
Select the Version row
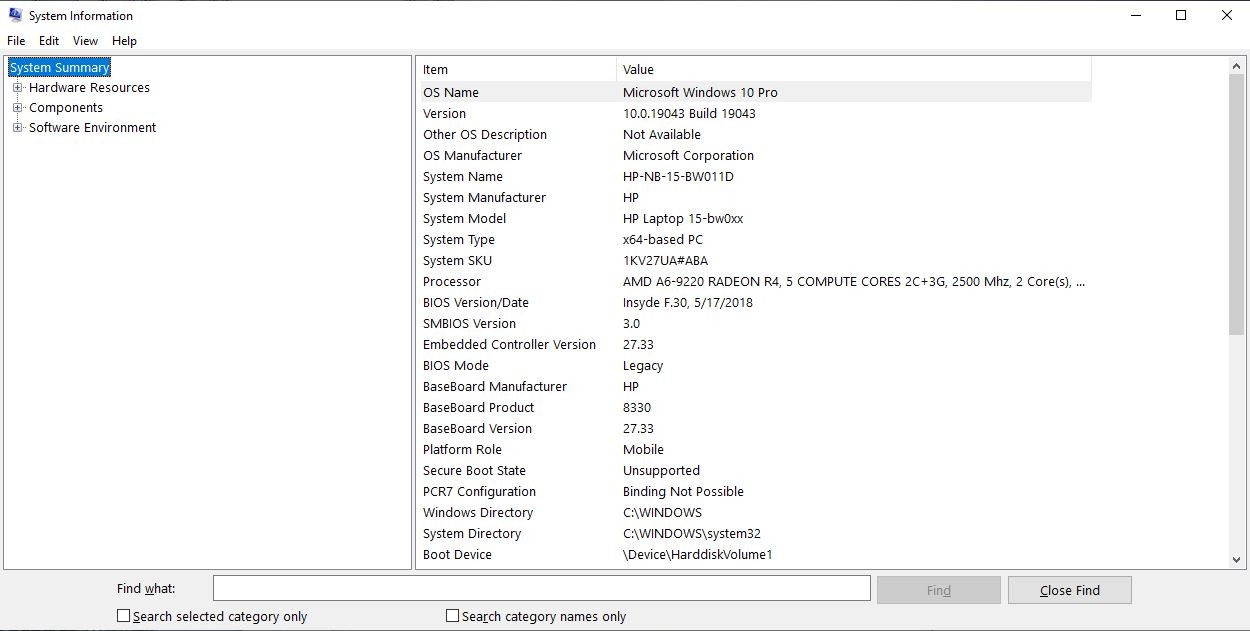coord(754,113)
